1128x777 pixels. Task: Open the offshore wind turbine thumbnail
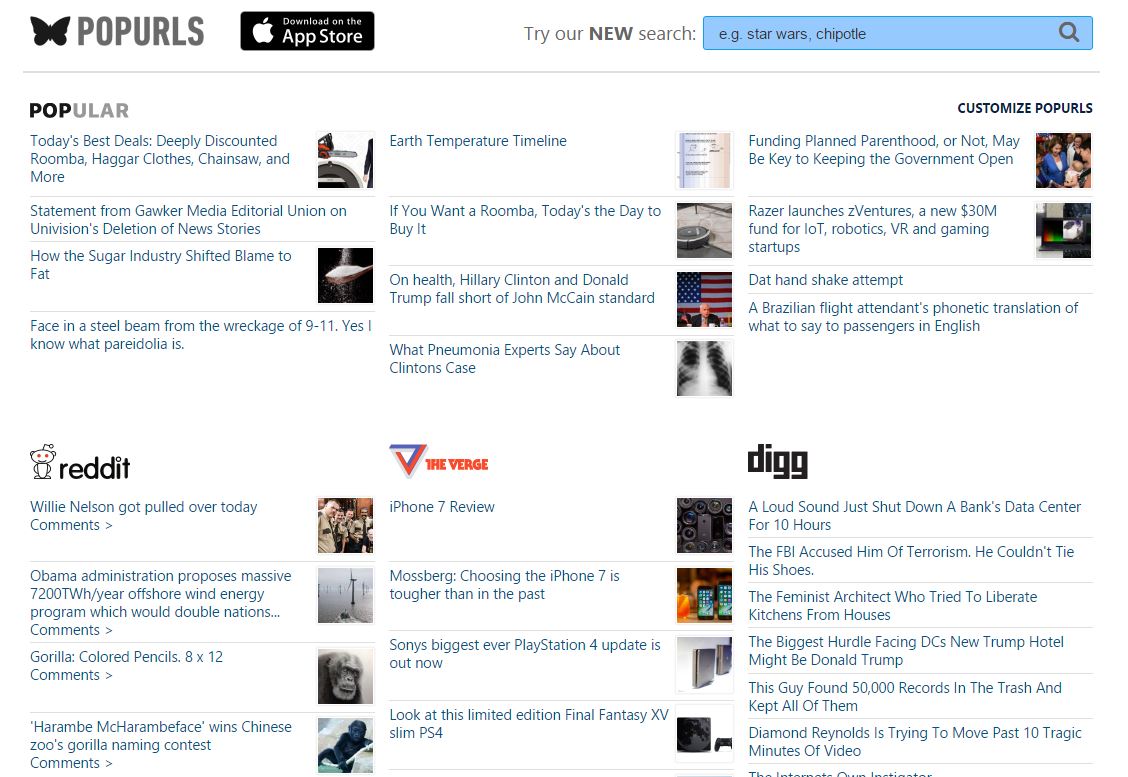345,596
